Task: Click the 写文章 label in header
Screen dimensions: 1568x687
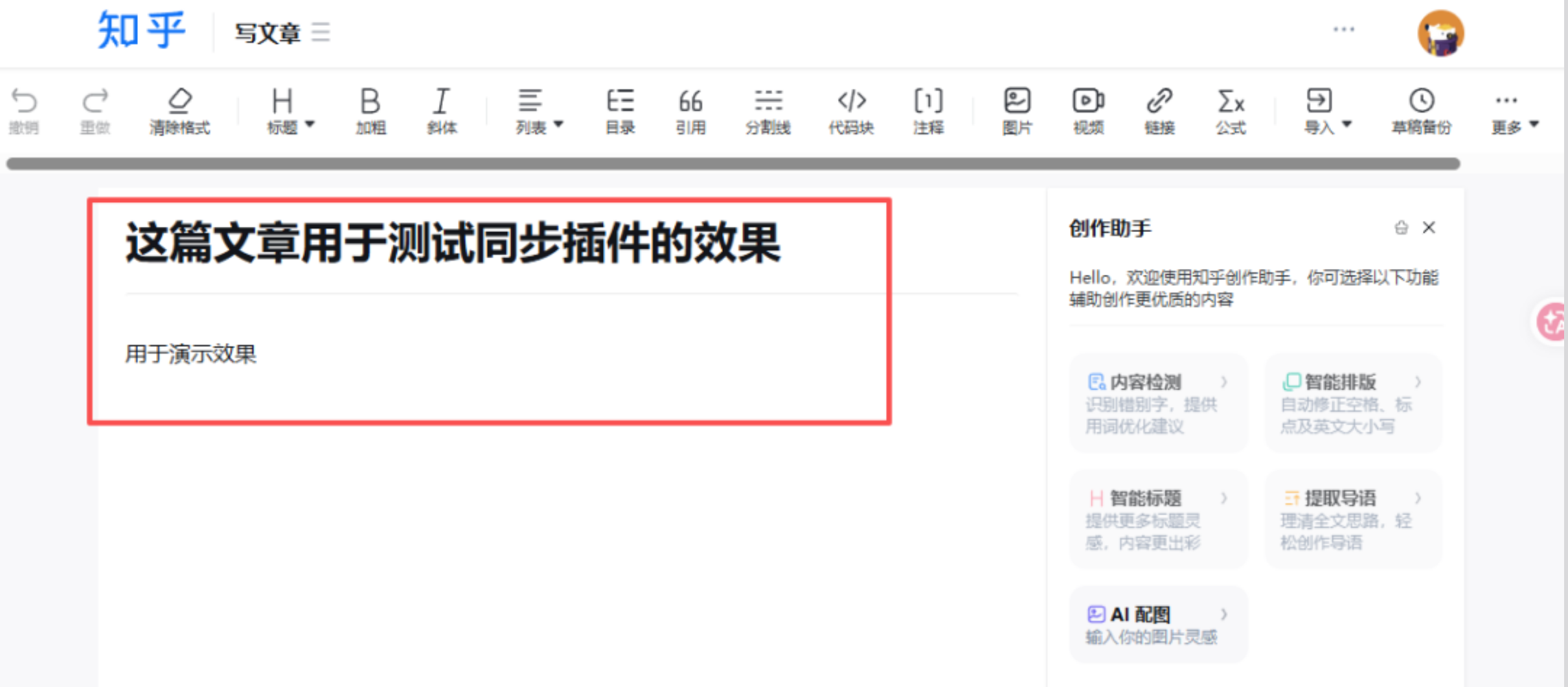Action: pyautogui.click(x=267, y=32)
